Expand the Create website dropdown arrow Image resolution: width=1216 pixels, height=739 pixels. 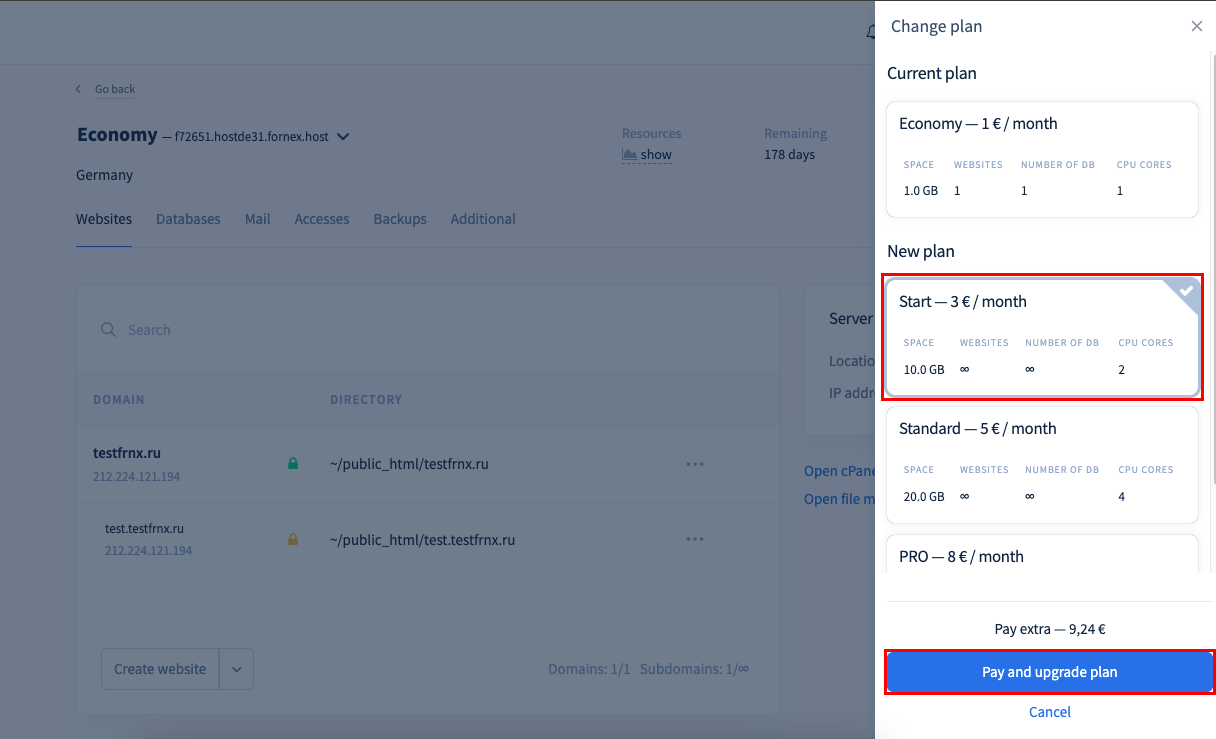coord(237,669)
